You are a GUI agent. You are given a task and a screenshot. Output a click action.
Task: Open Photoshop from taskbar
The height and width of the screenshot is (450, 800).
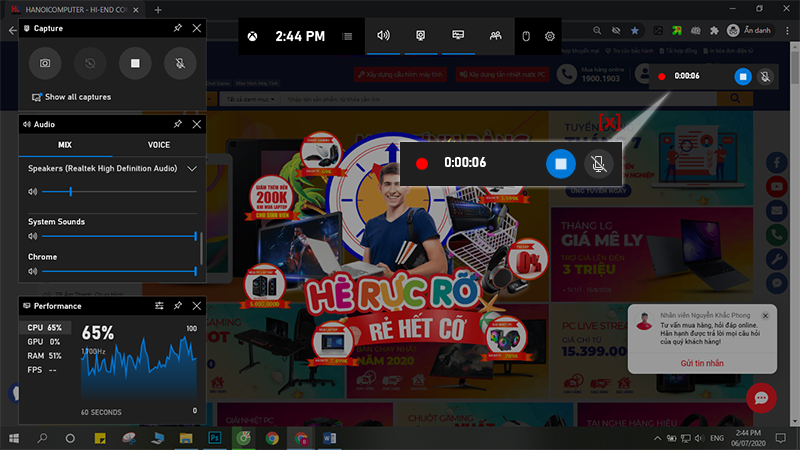tap(215, 438)
